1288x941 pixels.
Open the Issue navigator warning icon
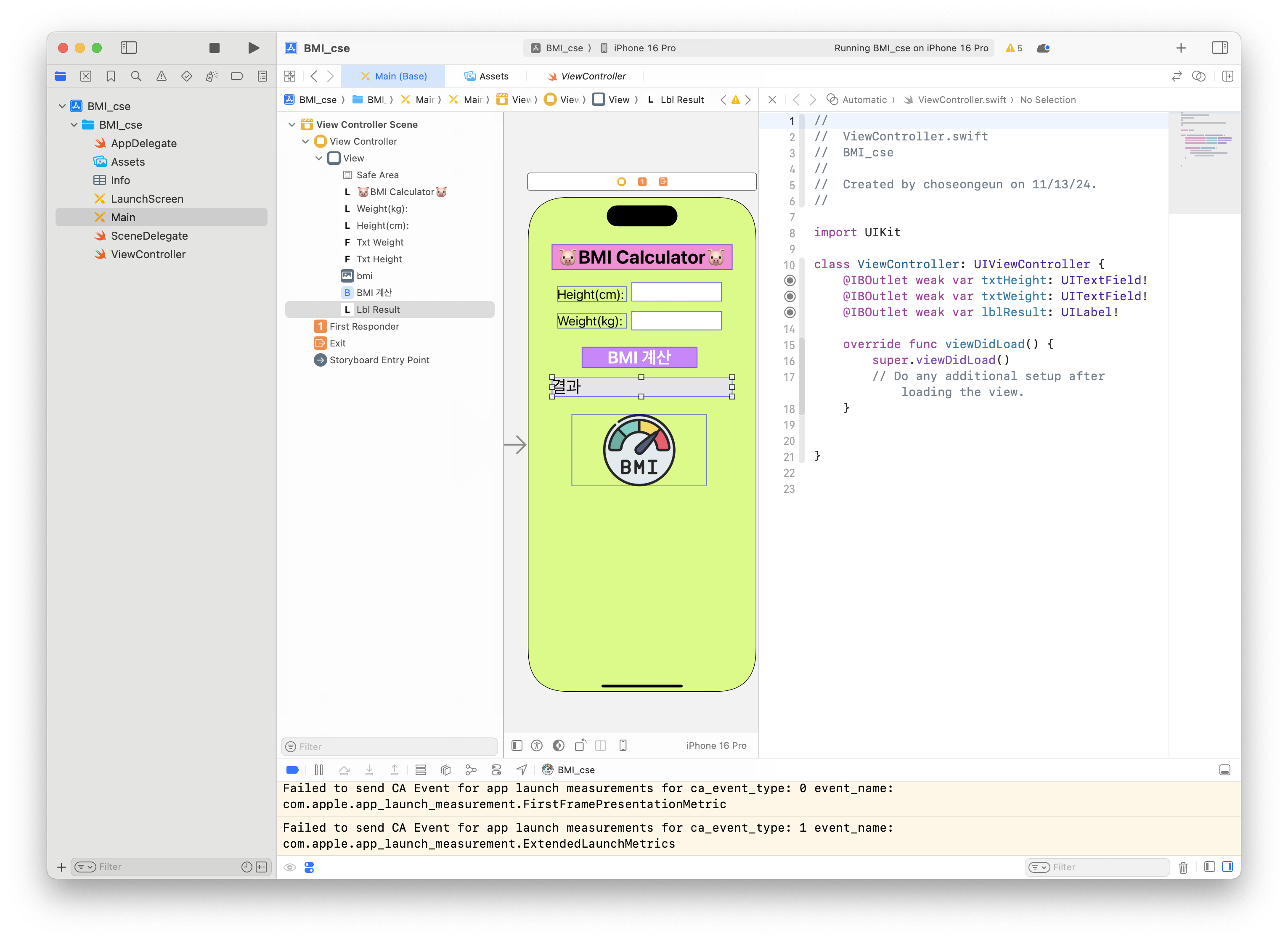click(x=161, y=77)
